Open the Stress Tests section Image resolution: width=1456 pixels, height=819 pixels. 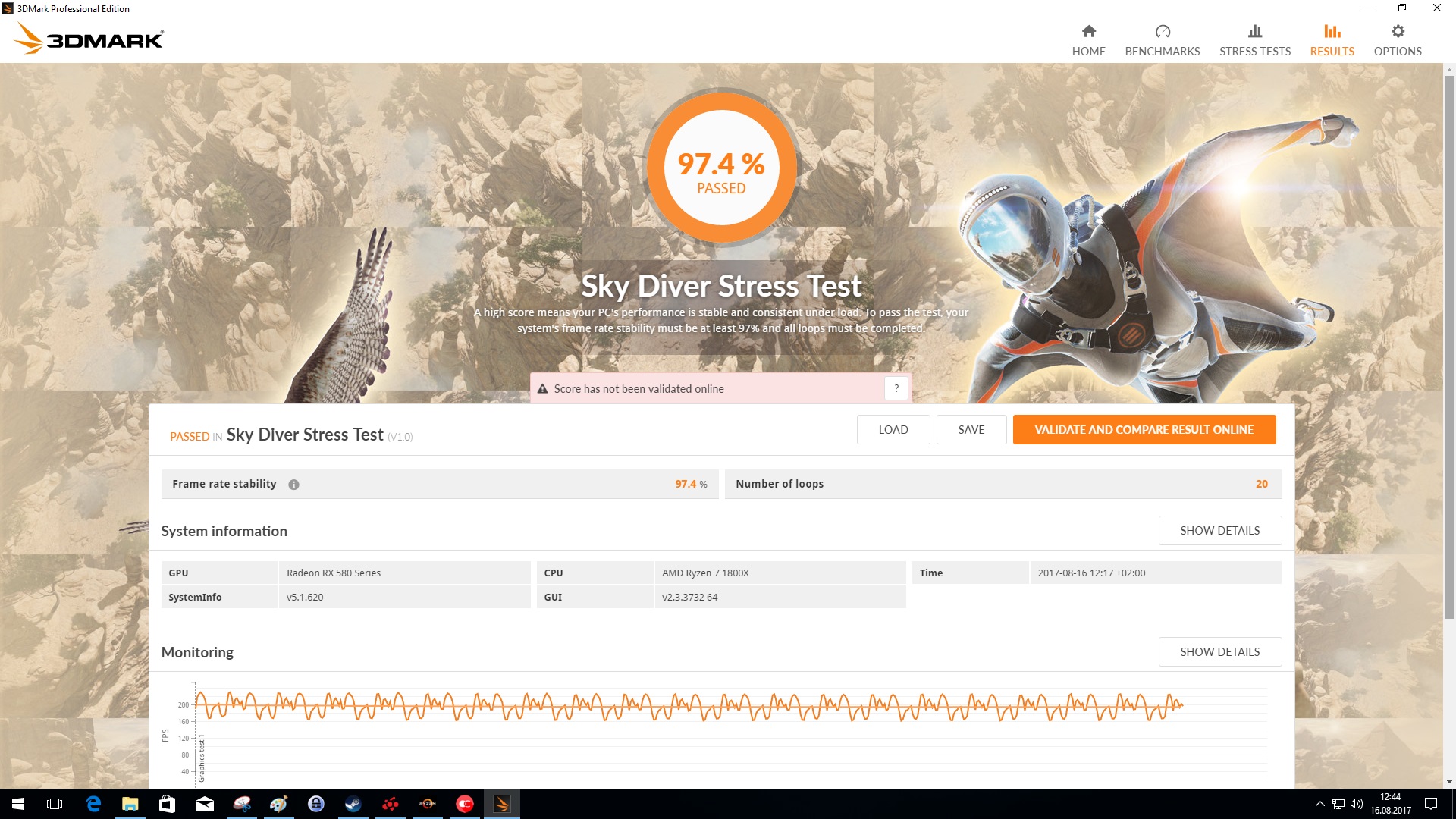click(1254, 40)
